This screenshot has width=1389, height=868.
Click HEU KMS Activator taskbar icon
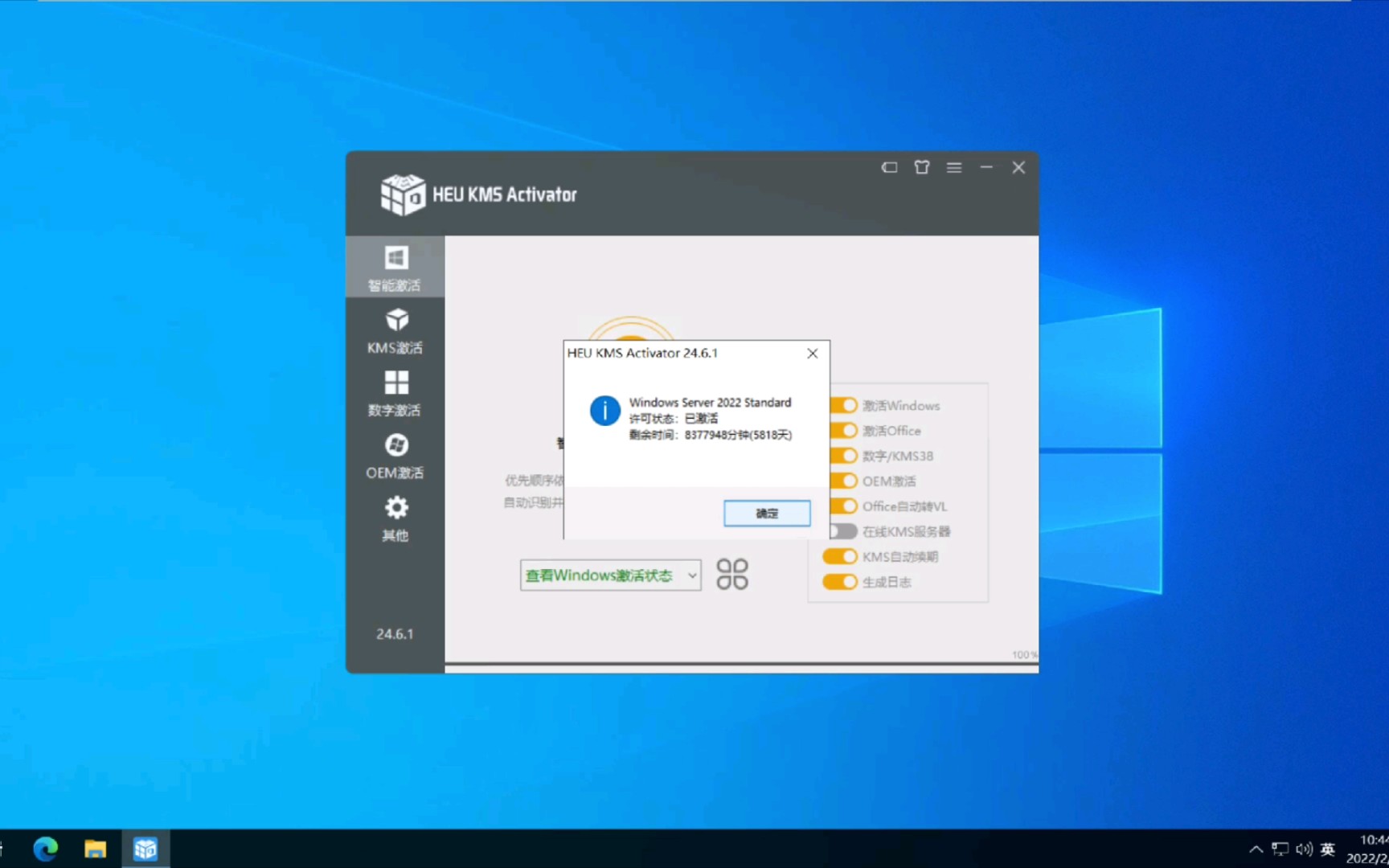point(145,849)
